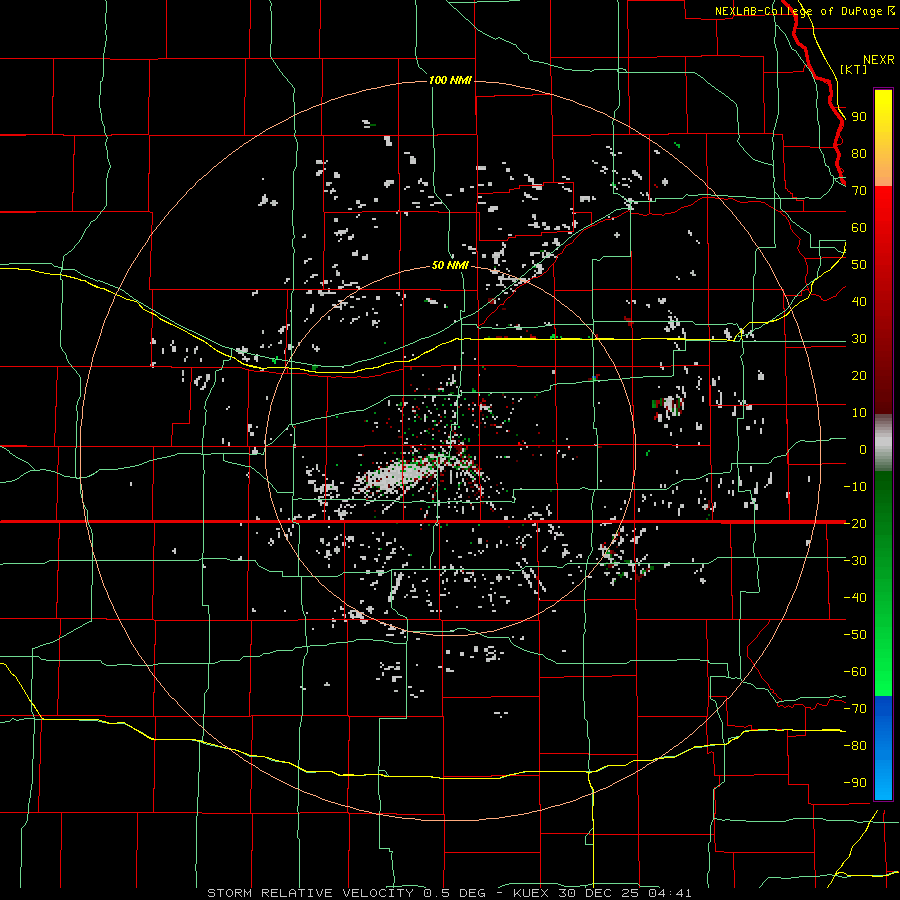
Task: Click the 60 value on the velocity scale
Action: 859,227
